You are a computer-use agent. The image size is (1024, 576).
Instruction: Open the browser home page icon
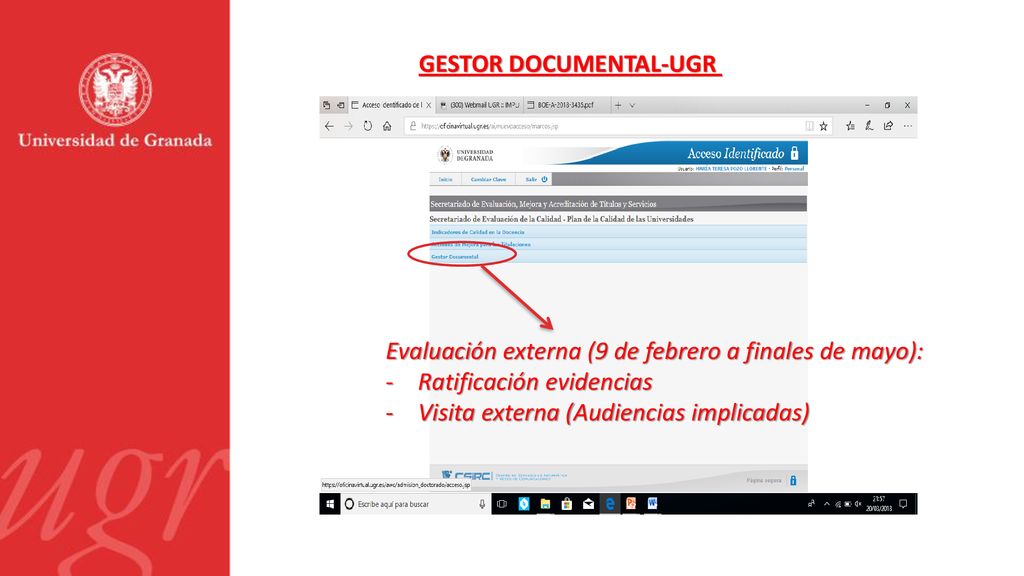(387, 126)
